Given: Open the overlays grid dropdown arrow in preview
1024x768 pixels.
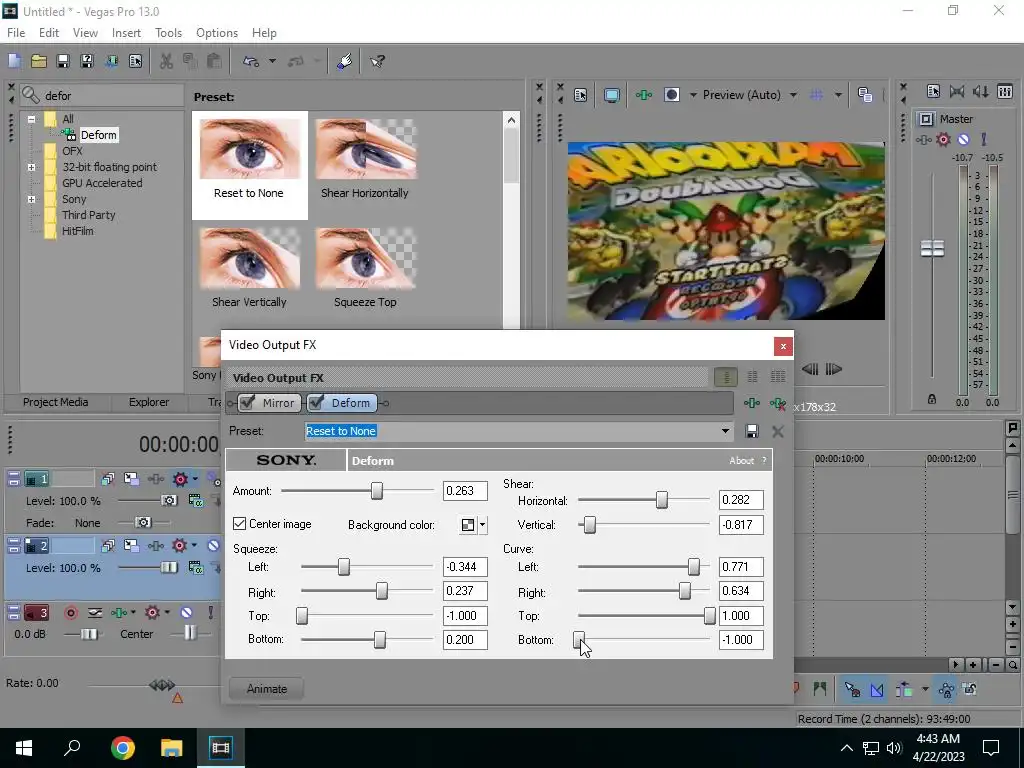Looking at the screenshot, I should (838, 95).
